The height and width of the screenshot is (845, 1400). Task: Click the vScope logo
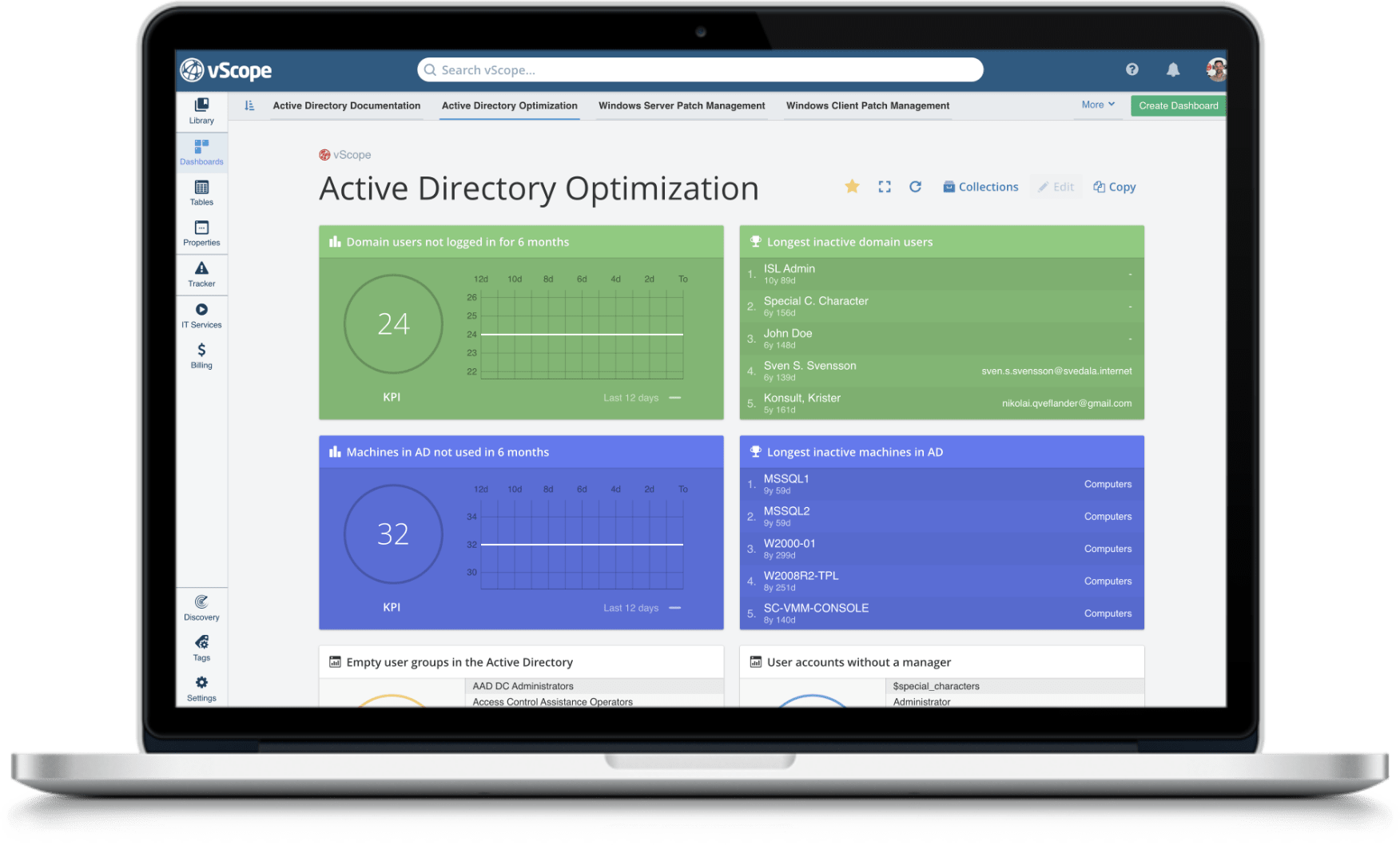tap(226, 70)
